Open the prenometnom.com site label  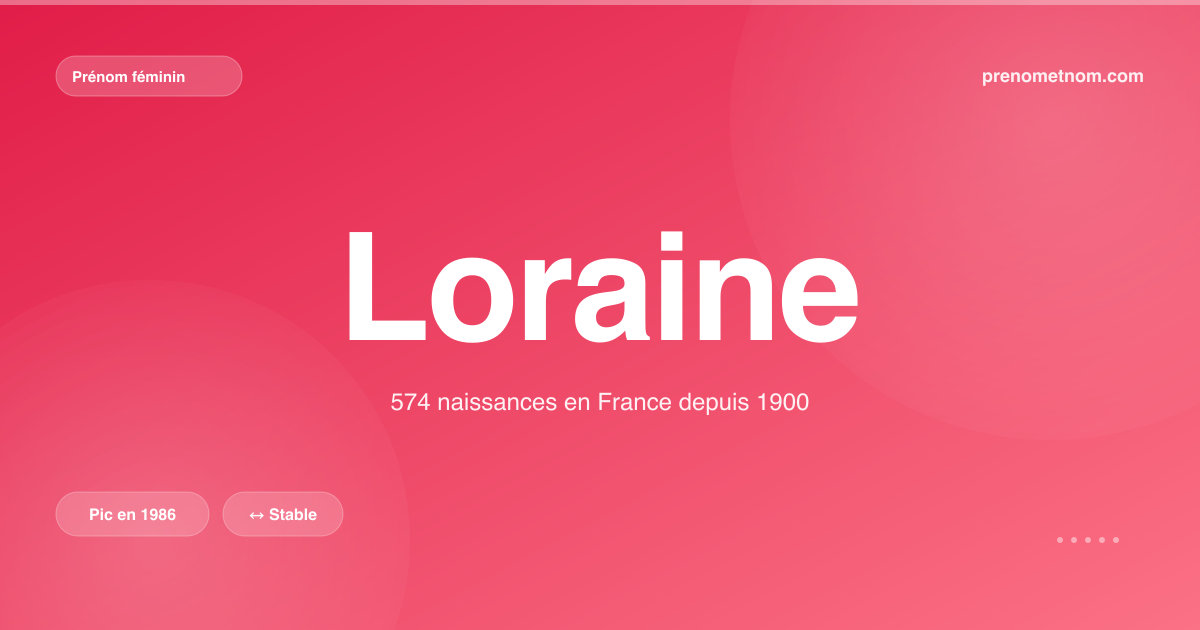[1063, 76]
